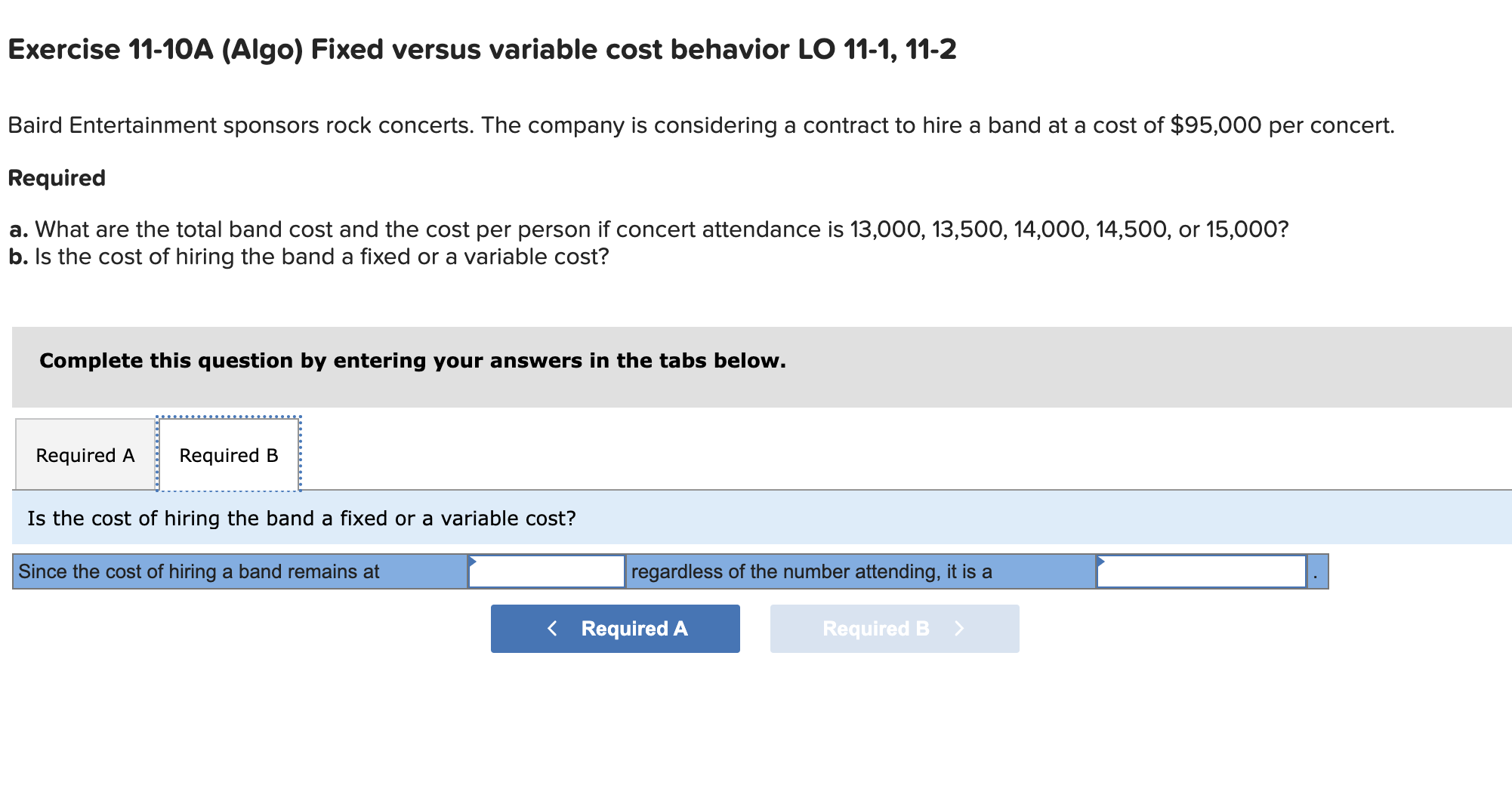Click inside the band cost answer blank
This screenshot has width=1512, height=785.
pos(546,572)
